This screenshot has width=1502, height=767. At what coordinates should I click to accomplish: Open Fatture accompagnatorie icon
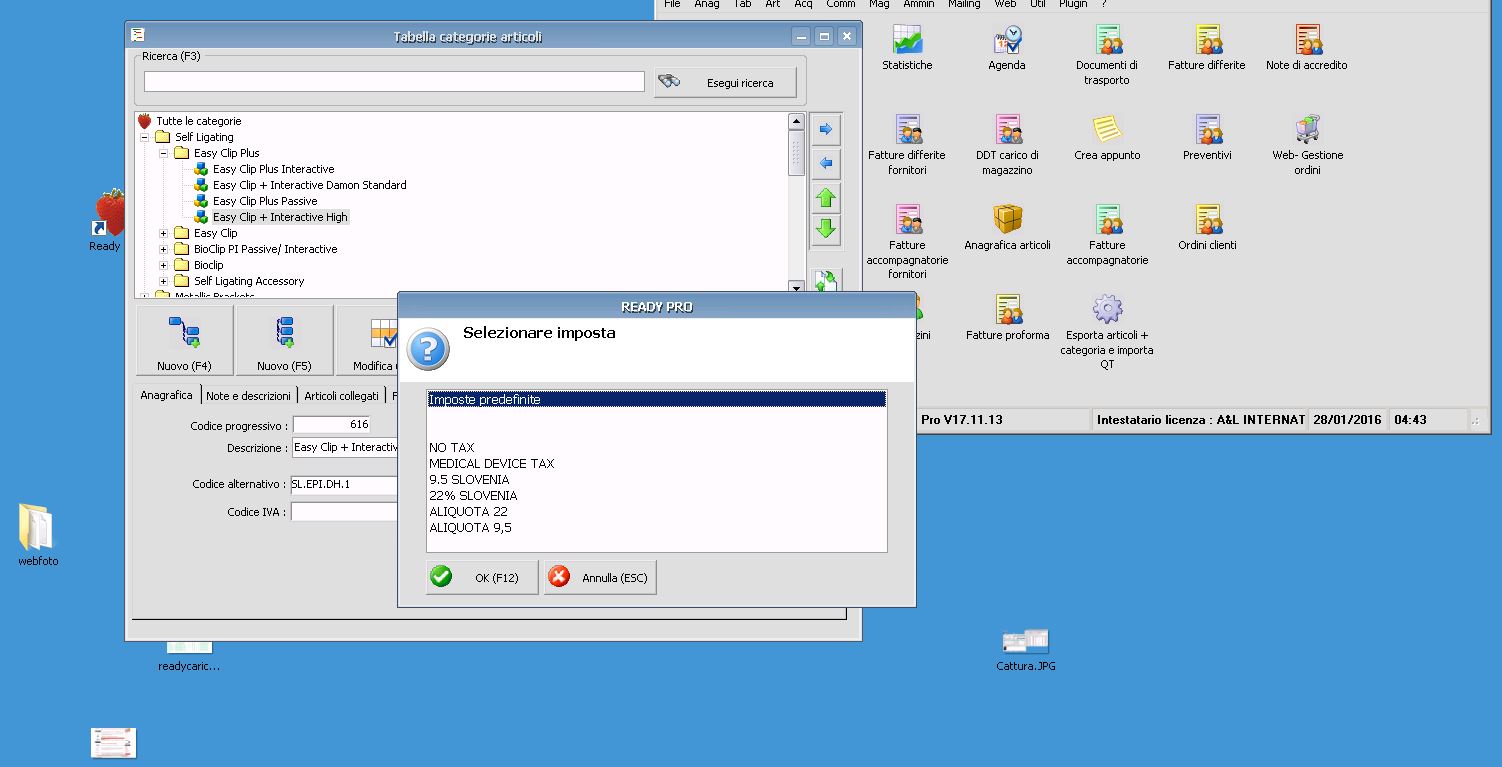(x=1107, y=235)
